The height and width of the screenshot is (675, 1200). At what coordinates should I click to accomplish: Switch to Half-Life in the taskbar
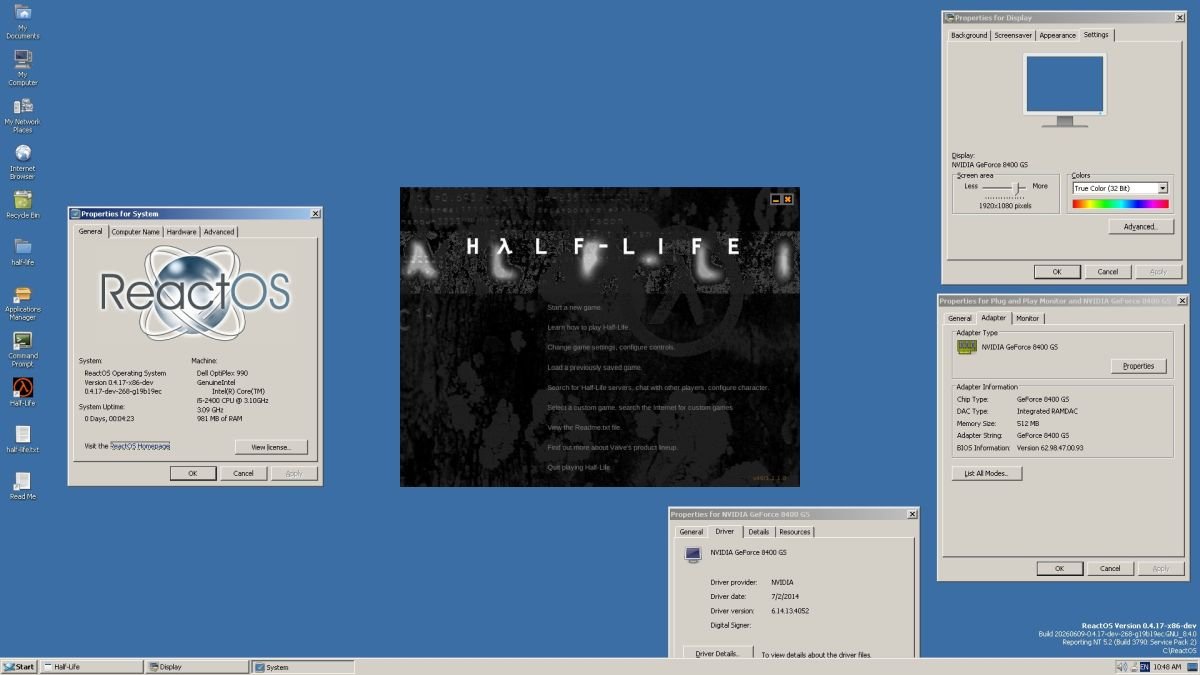coord(92,667)
